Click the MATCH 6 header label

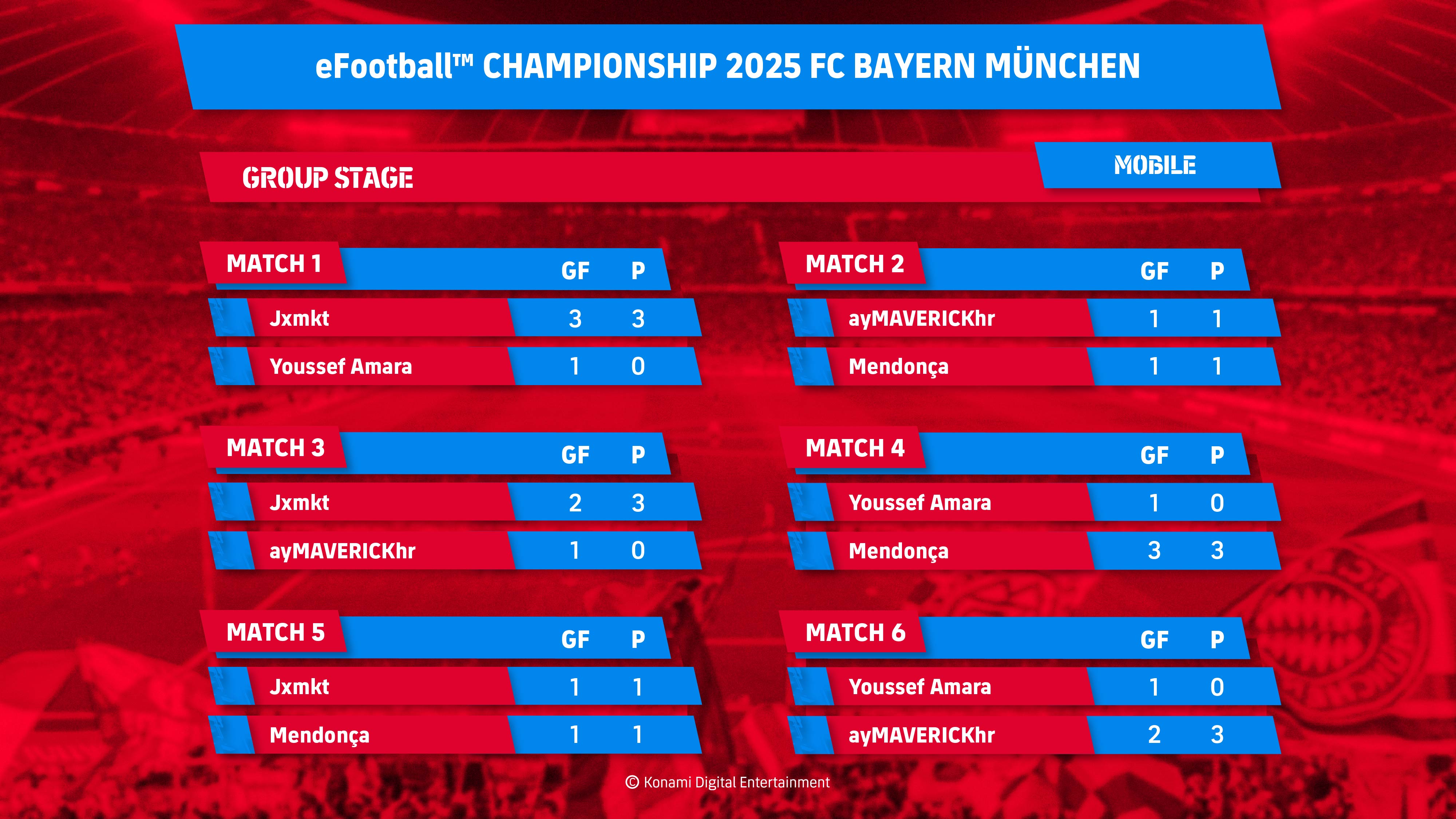pos(855,632)
